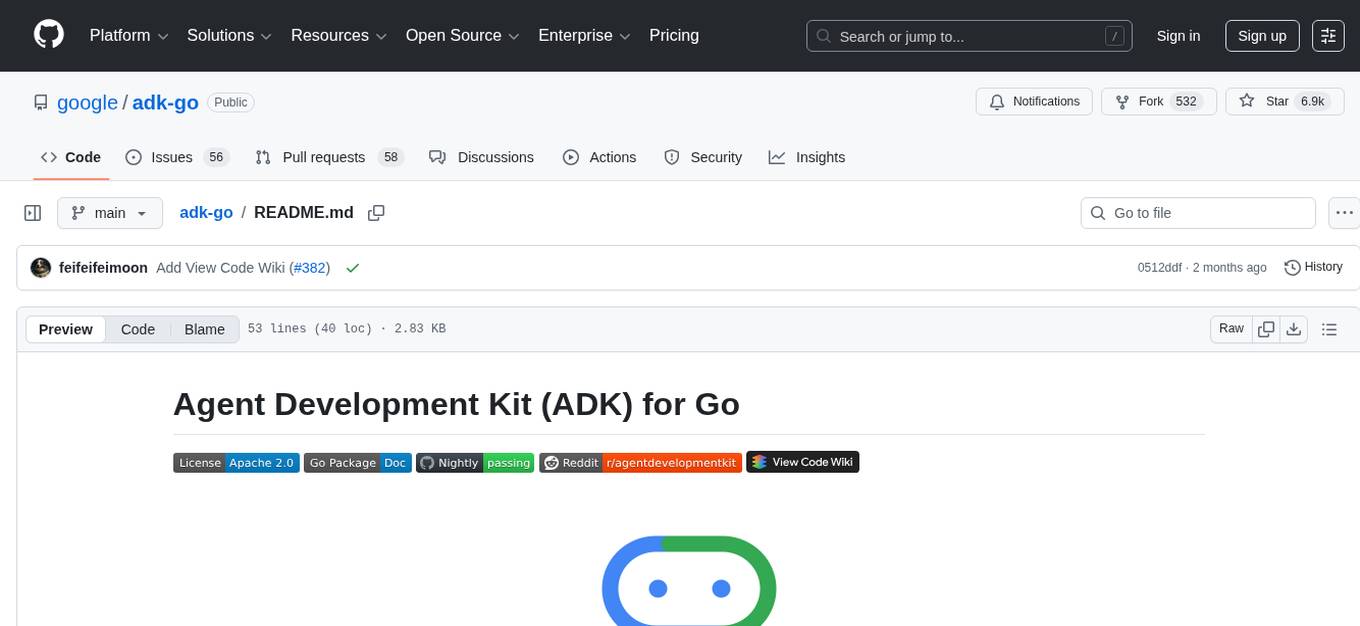Switch to the Code view tab
This screenshot has width=1360, height=626.
[137, 329]
